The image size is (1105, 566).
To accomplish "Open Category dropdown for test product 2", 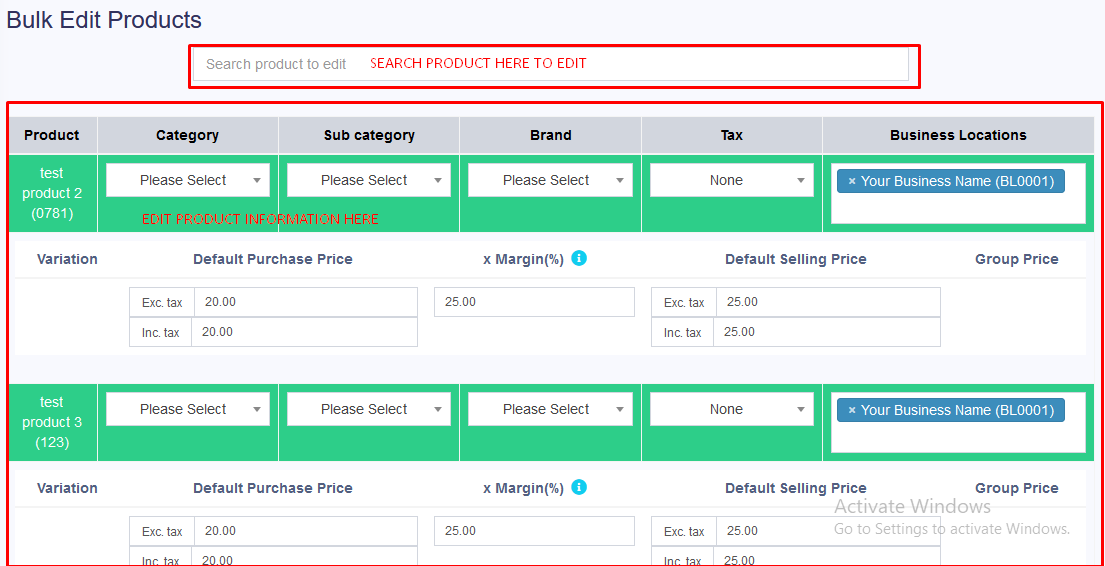I will (x=188, y=180).
